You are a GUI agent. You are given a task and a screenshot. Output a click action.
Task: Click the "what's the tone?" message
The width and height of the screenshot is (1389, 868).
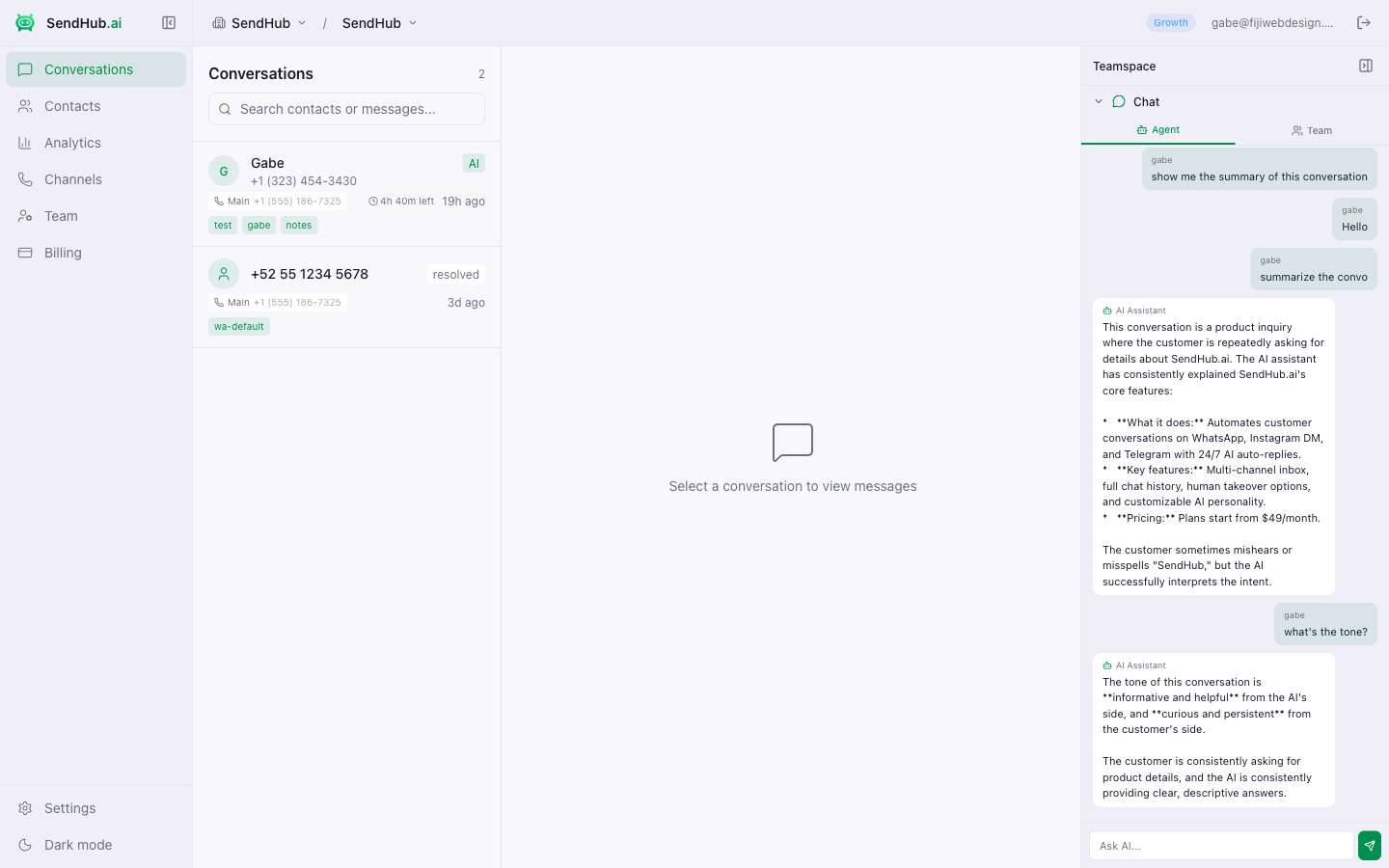pos(1325,624)
